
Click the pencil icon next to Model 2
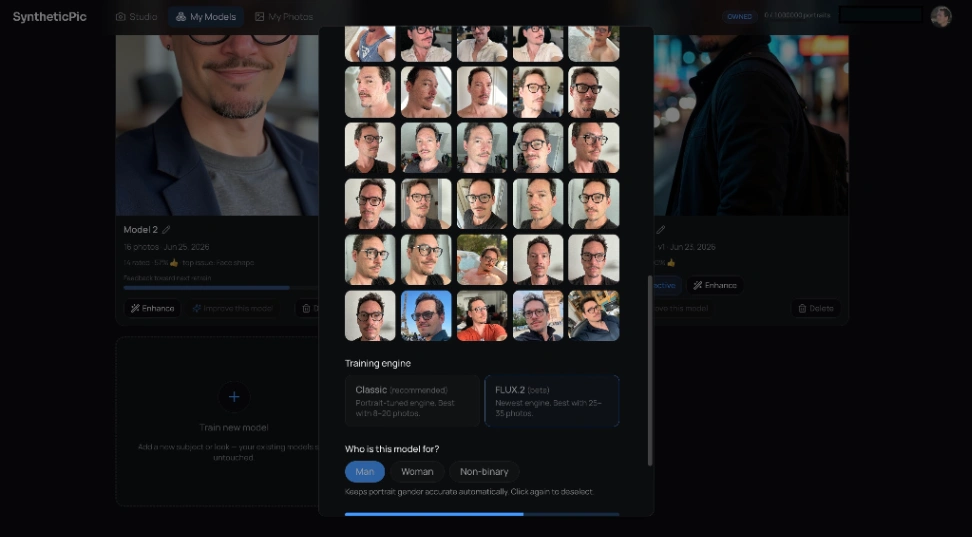(166, 230)
